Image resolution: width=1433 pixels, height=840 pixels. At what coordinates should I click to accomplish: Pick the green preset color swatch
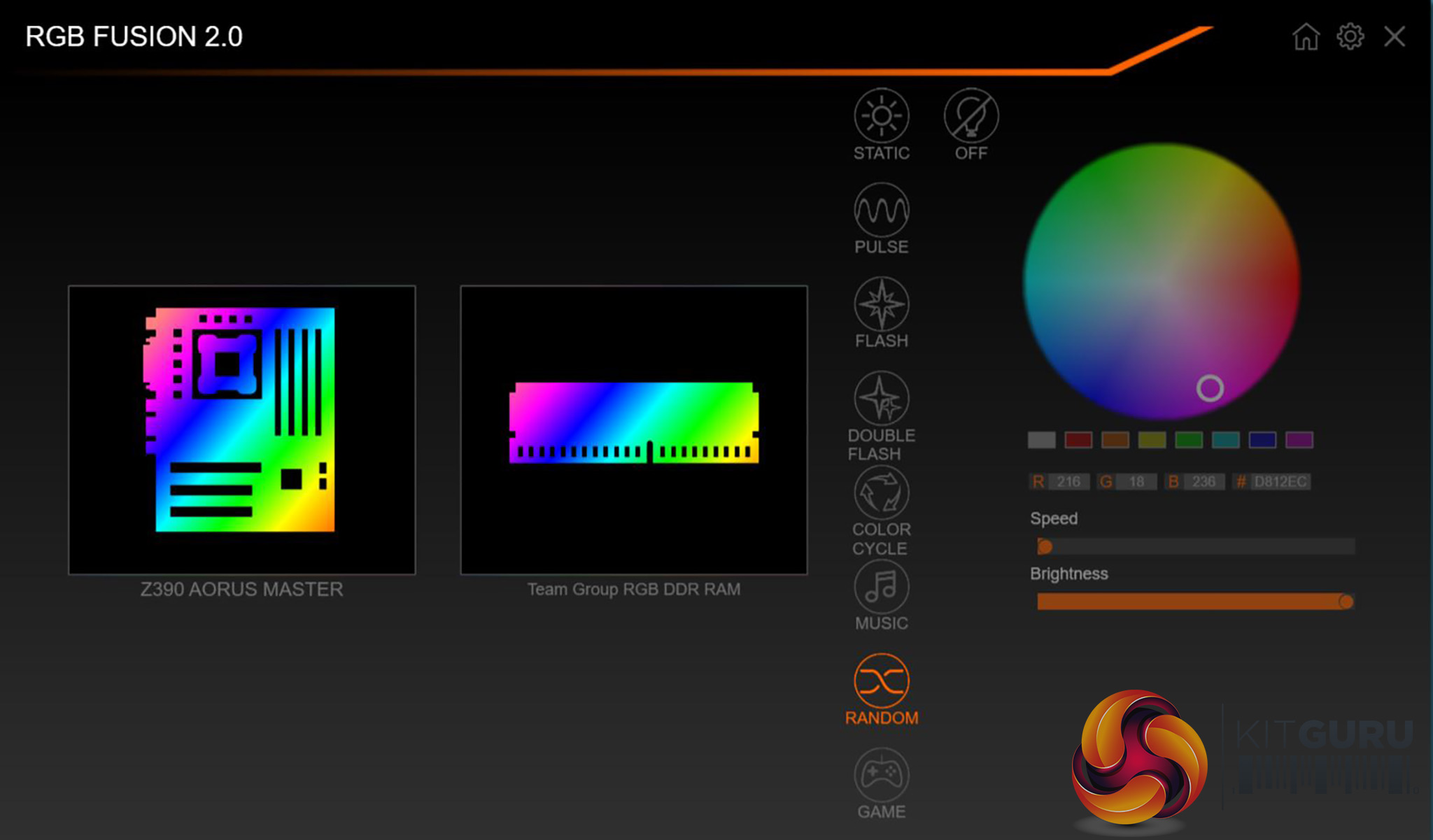coord(1188,440)
